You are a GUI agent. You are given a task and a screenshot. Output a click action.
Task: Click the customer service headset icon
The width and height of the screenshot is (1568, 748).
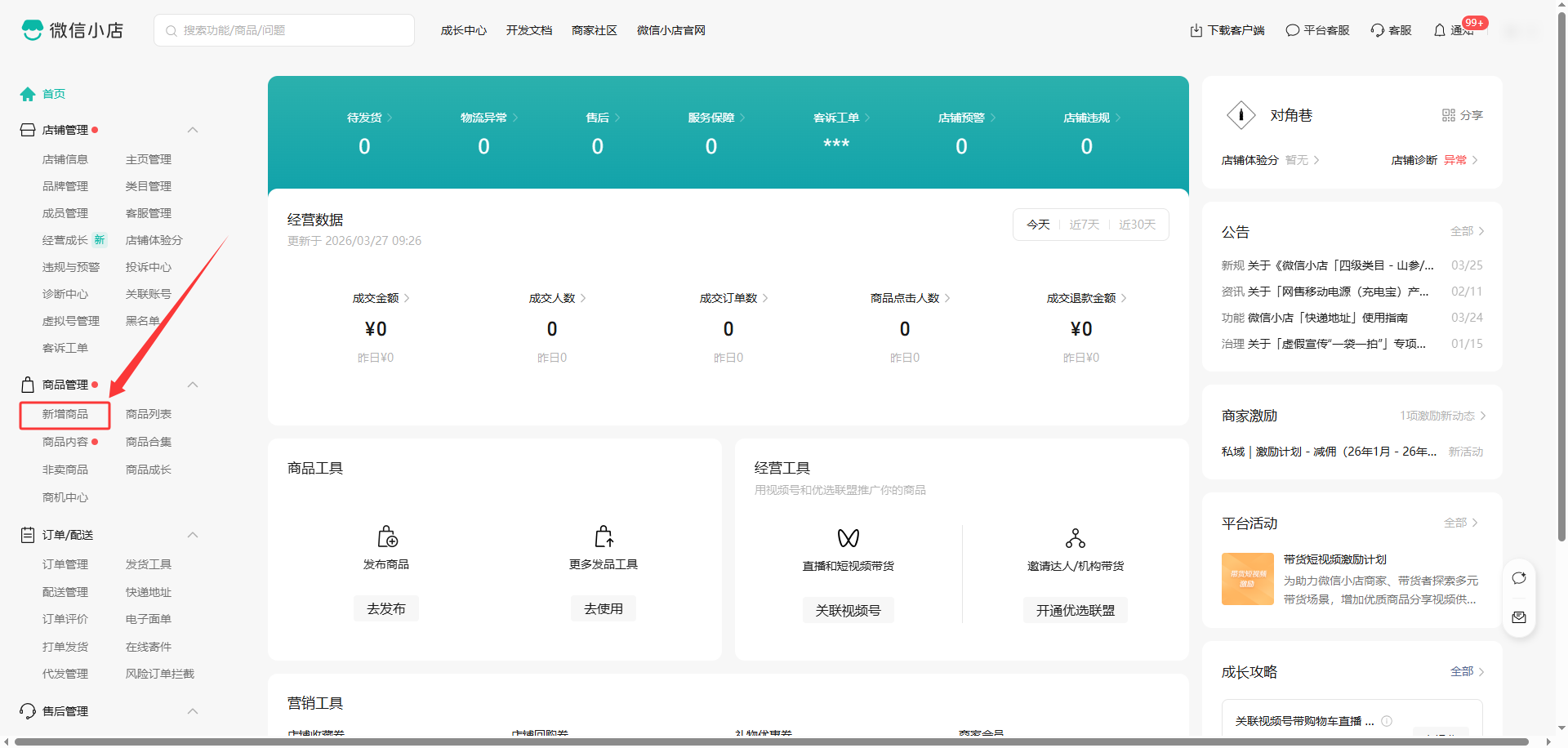[1378, 30]
